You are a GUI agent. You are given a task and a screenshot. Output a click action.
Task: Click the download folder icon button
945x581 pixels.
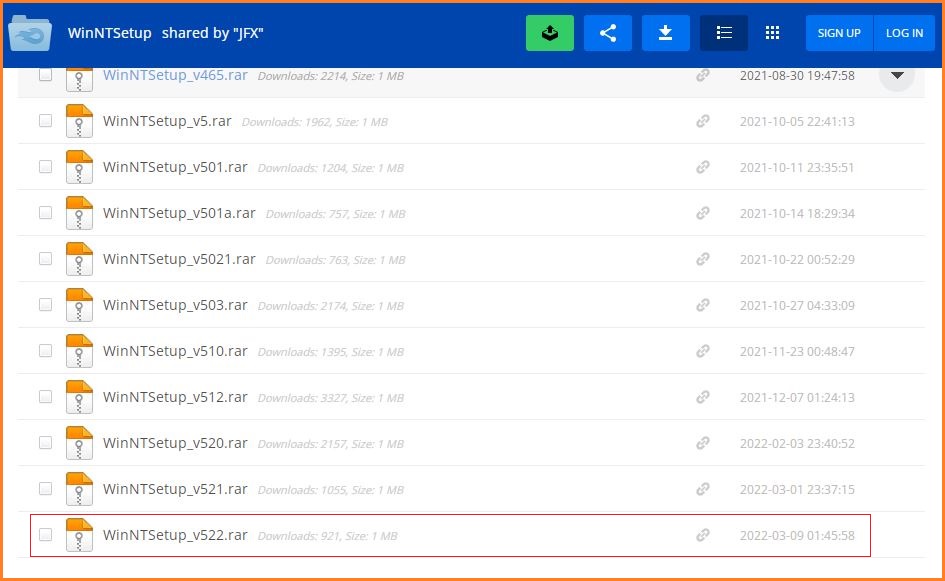click(x=665, y=33)
